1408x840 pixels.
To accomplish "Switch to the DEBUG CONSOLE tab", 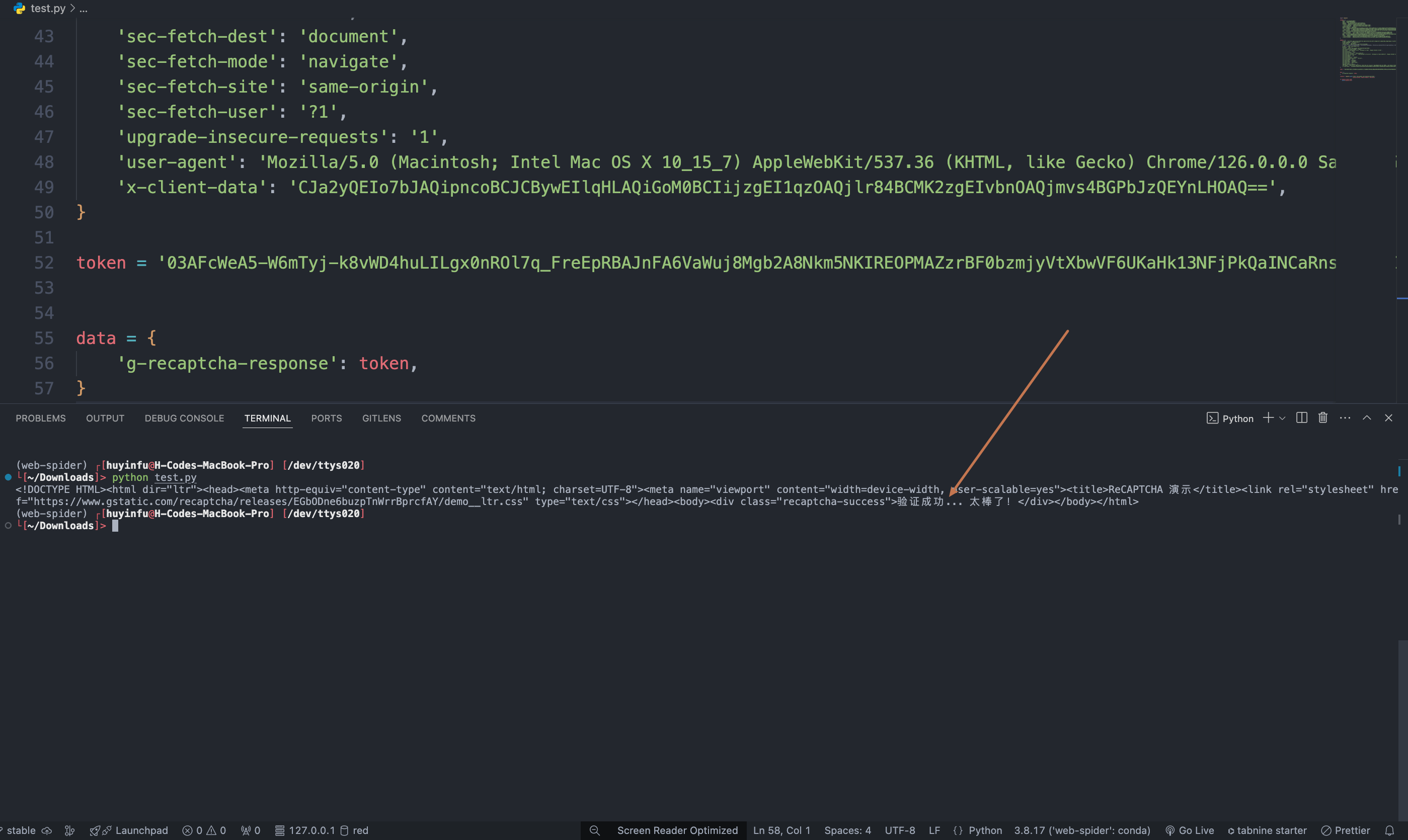I will 184,418.
